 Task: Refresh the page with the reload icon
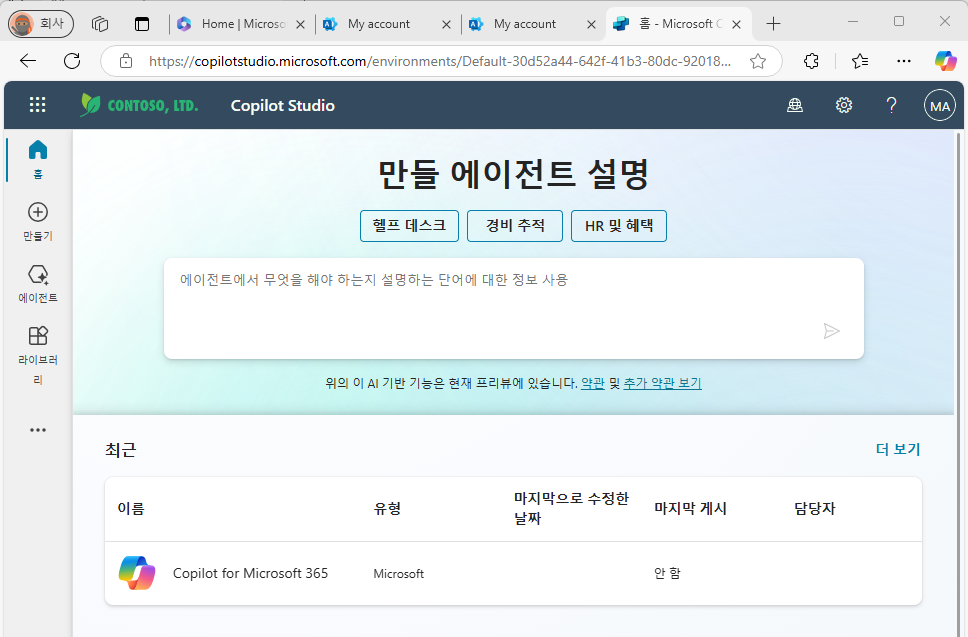(72, 60)
